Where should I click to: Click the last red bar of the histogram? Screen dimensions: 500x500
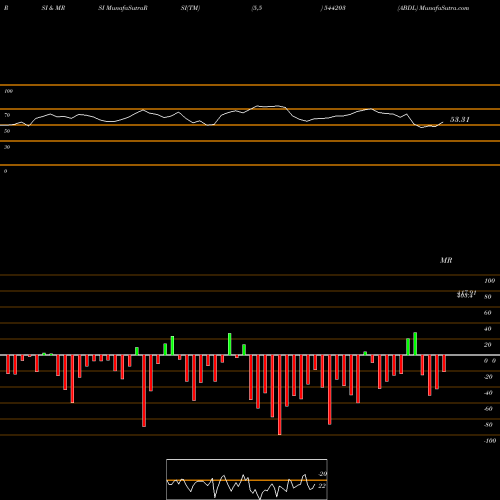click(x=444, y=363)
